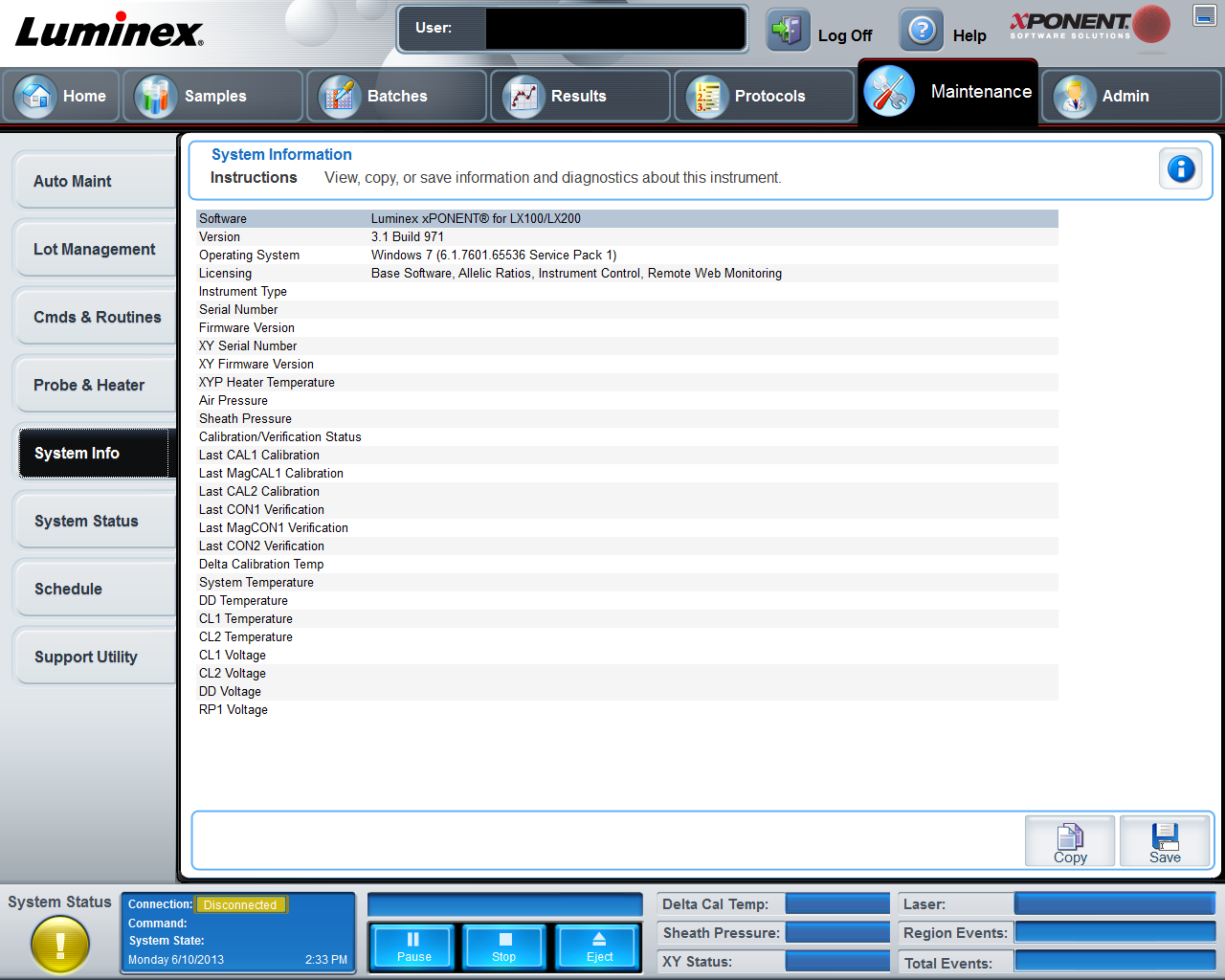This screenshot has width=1225, height=980.
Task: Open the blue System Information info icon
Action: [x=1180, y=167]
